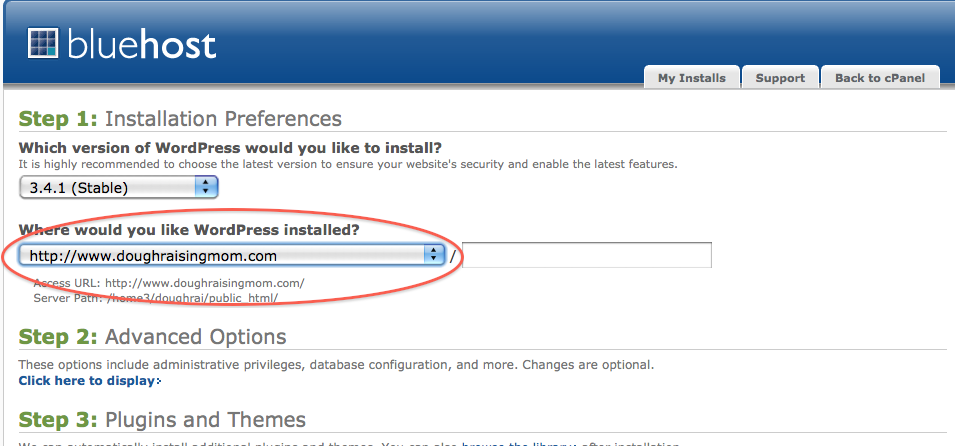Switch to the Support tab
The image size is (955, 446).
[780, 78]
